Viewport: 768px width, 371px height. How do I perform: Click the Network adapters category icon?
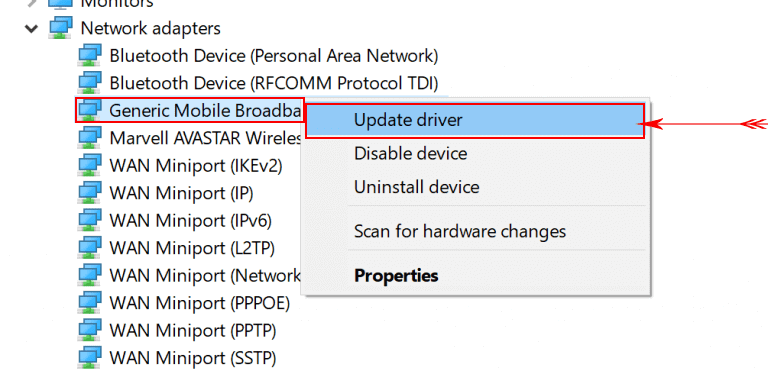pyautogui.click(x=61, y=27)
